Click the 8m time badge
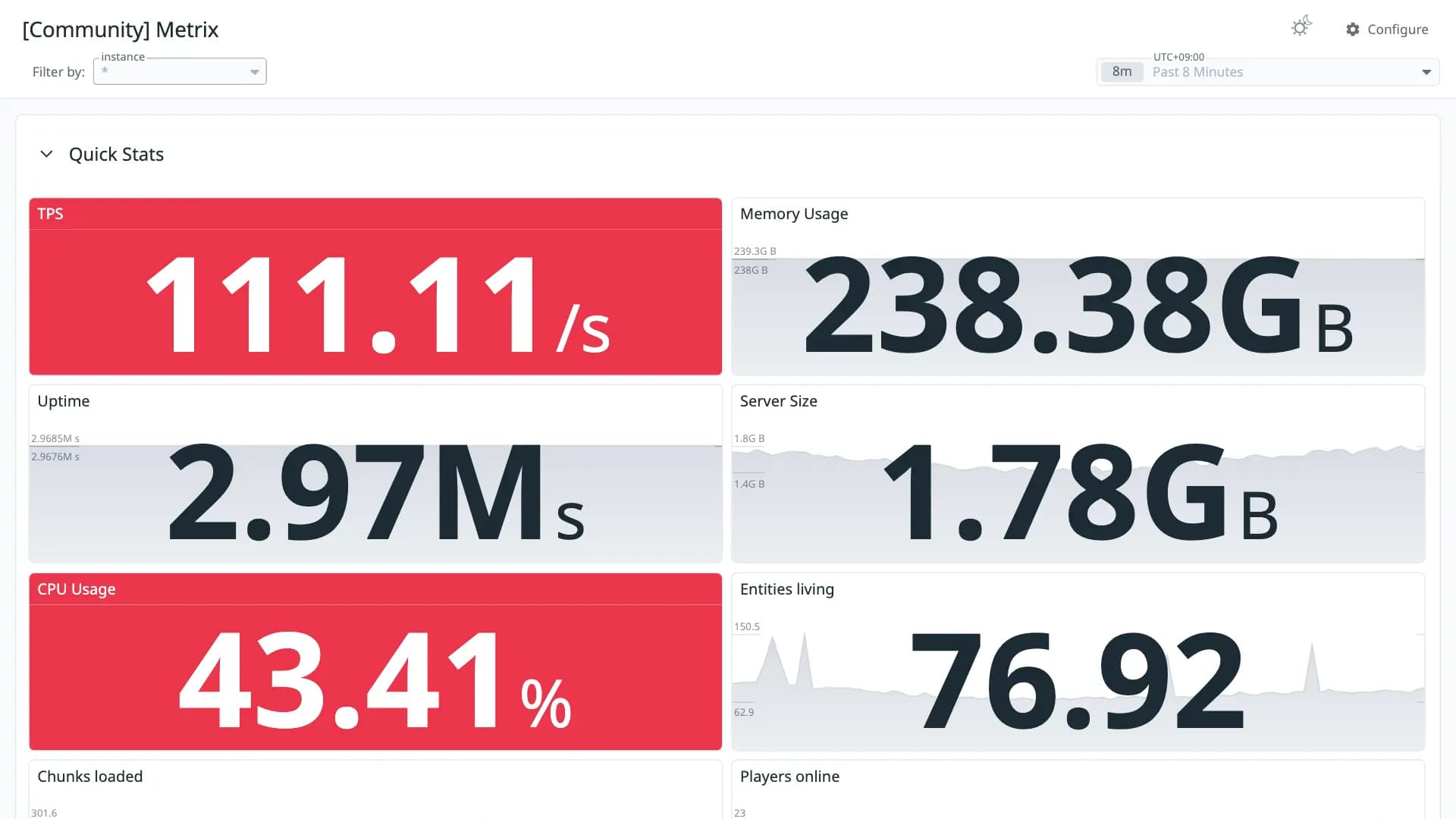1456x819 pixels. (1122, 72)
